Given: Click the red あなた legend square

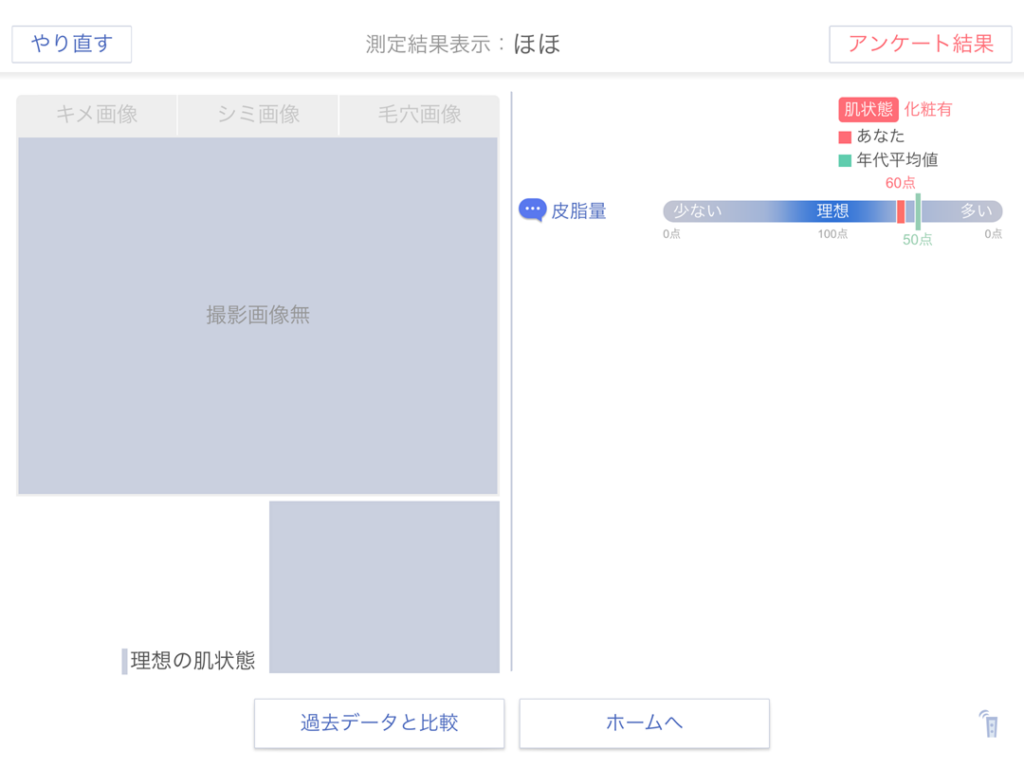Looking at the screenshot, I should 845,136.
